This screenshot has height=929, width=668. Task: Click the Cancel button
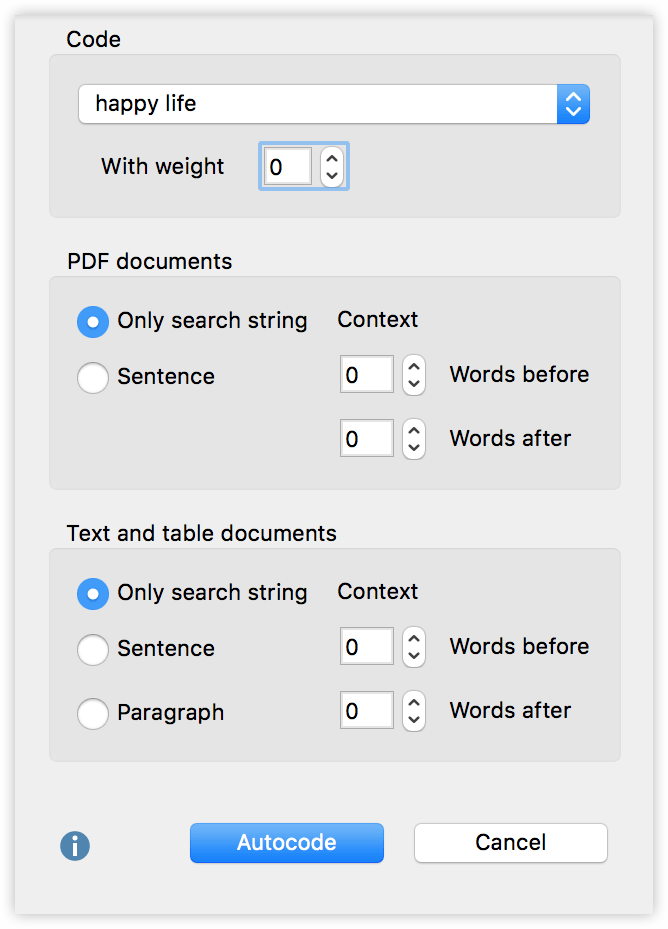(511, 842)
